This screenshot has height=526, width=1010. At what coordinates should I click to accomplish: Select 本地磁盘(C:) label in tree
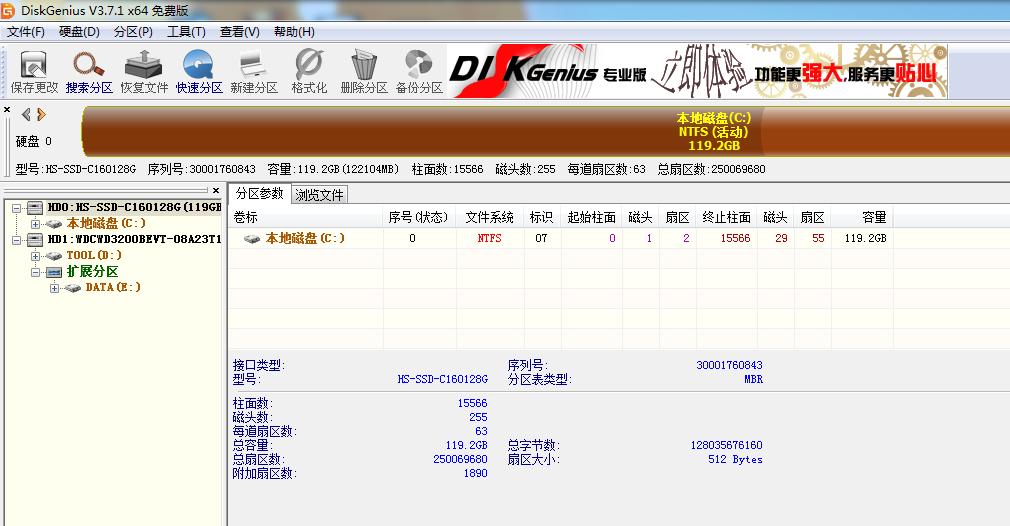pos(106,223)
